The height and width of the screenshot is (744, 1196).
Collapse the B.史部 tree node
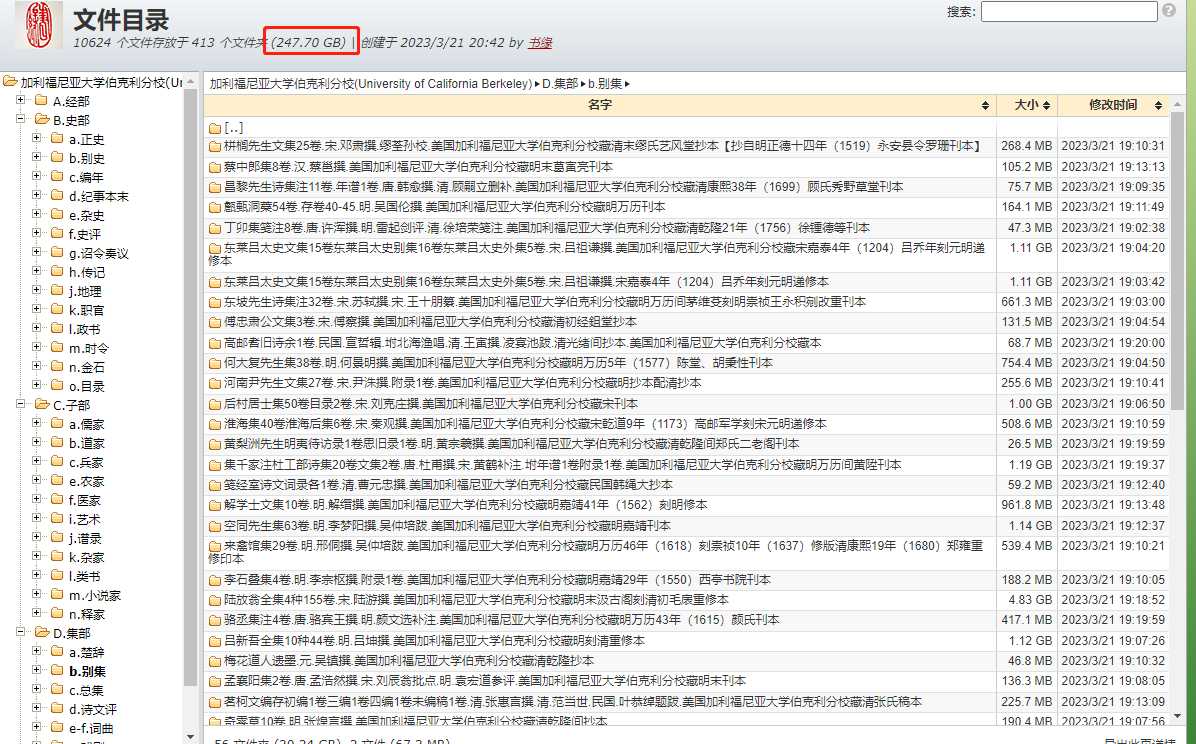(21, 119)
